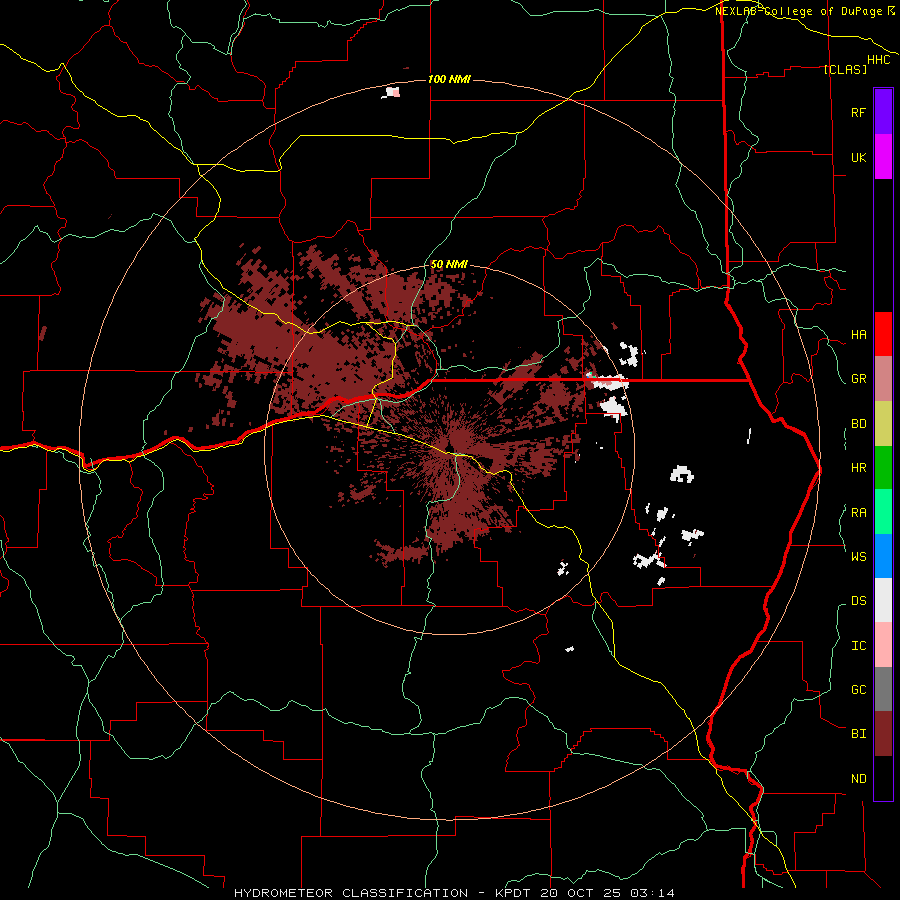The height and width of the screenshot is (900, 900).
Task: Click the [CLAS] unit label
Action: tap(845, 69)
